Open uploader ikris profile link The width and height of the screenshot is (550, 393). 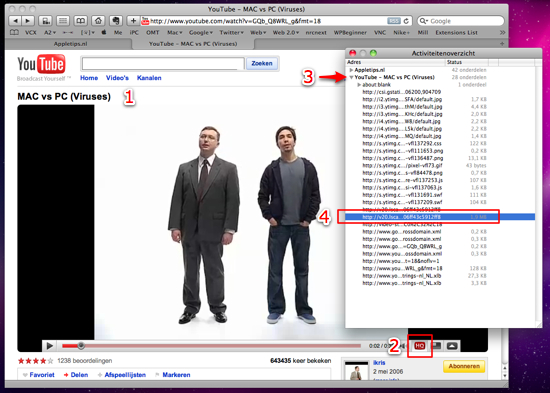379,363
